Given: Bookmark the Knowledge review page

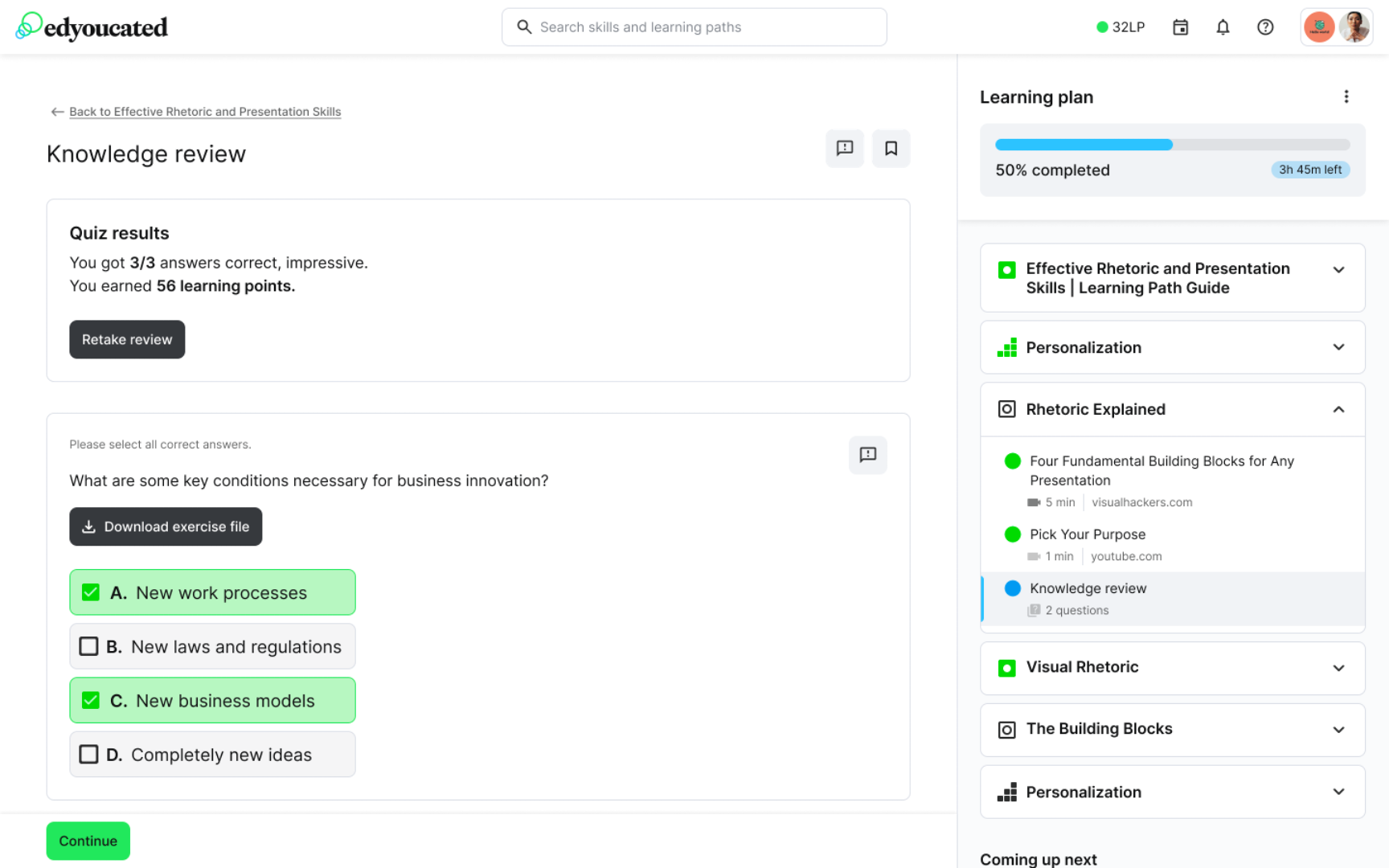Looking at the screenshot, I should (x=891, y=148).
